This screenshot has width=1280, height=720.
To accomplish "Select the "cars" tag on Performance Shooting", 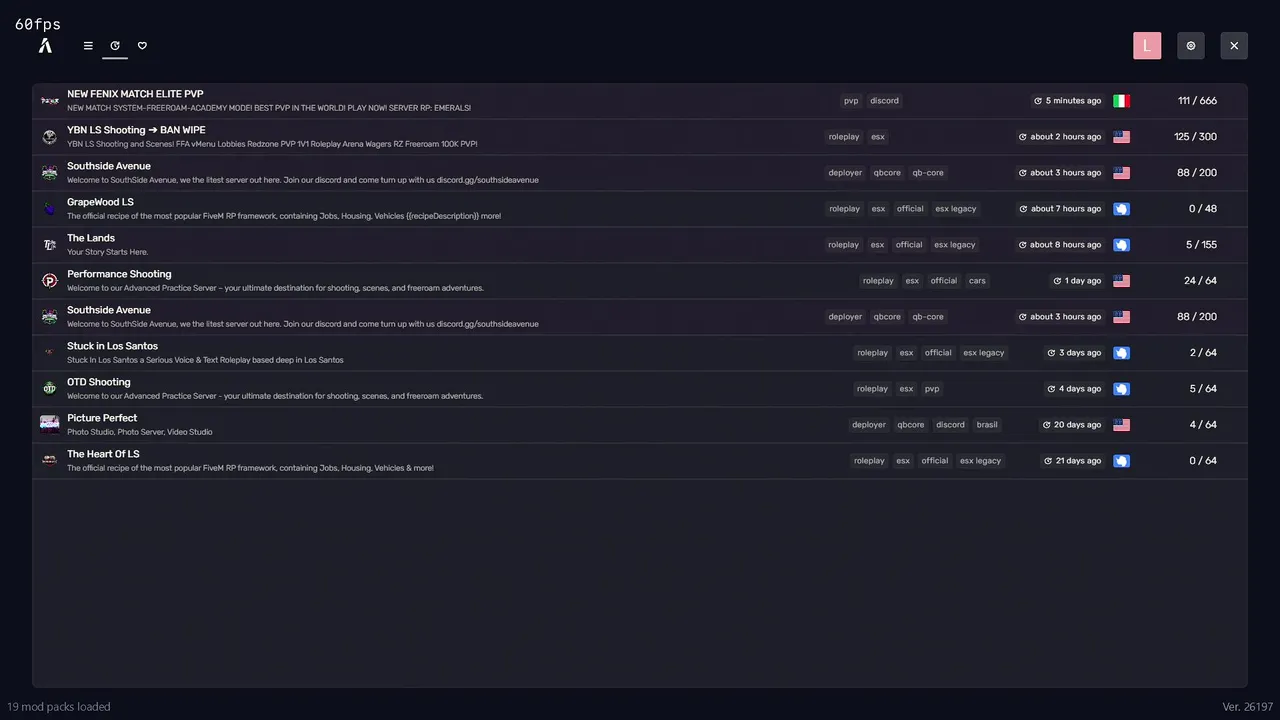I will coord(977,281).
